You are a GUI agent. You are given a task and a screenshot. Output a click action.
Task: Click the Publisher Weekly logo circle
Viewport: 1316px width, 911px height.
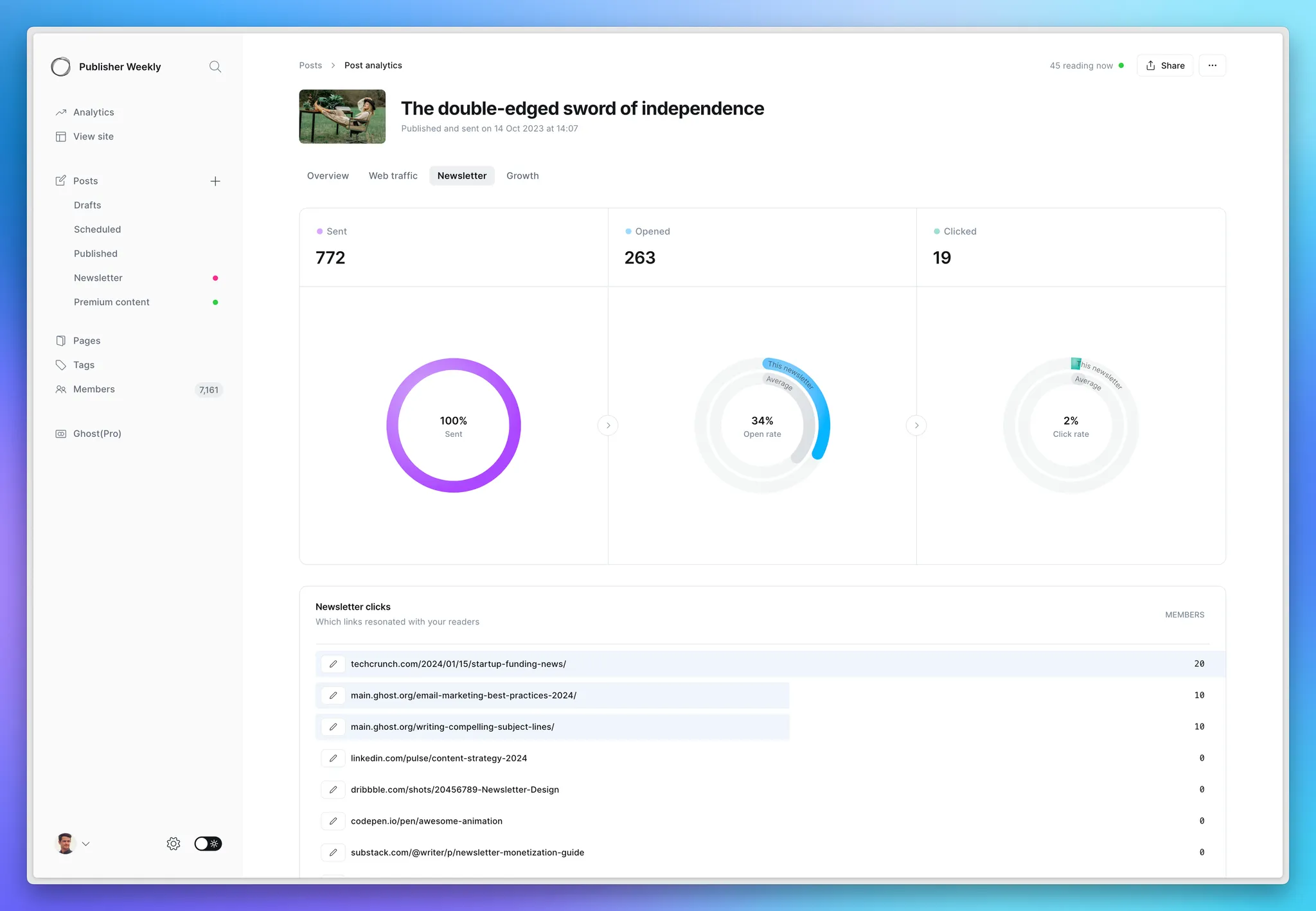(61, 67)
